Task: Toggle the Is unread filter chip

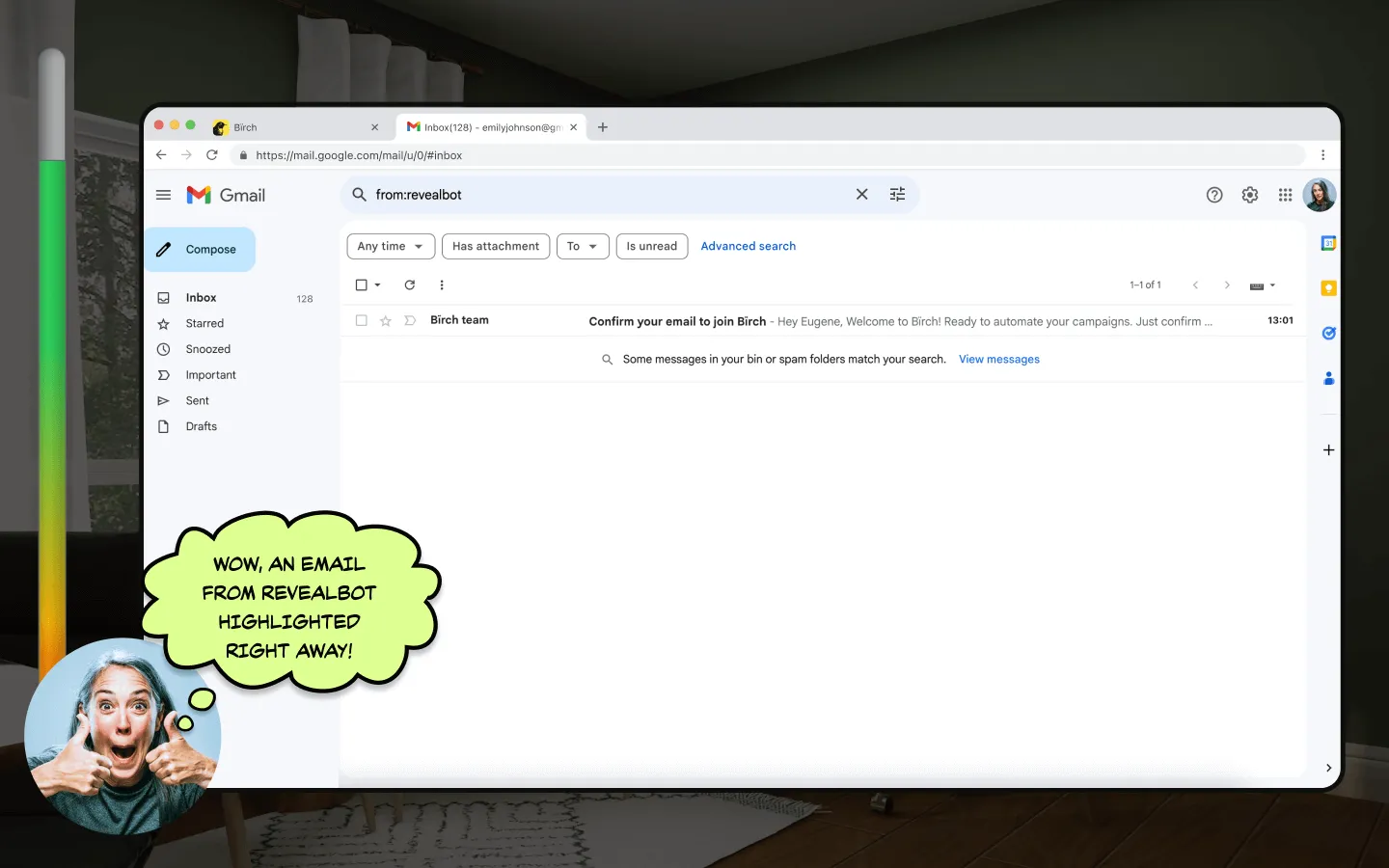Action: coord(652,246)
